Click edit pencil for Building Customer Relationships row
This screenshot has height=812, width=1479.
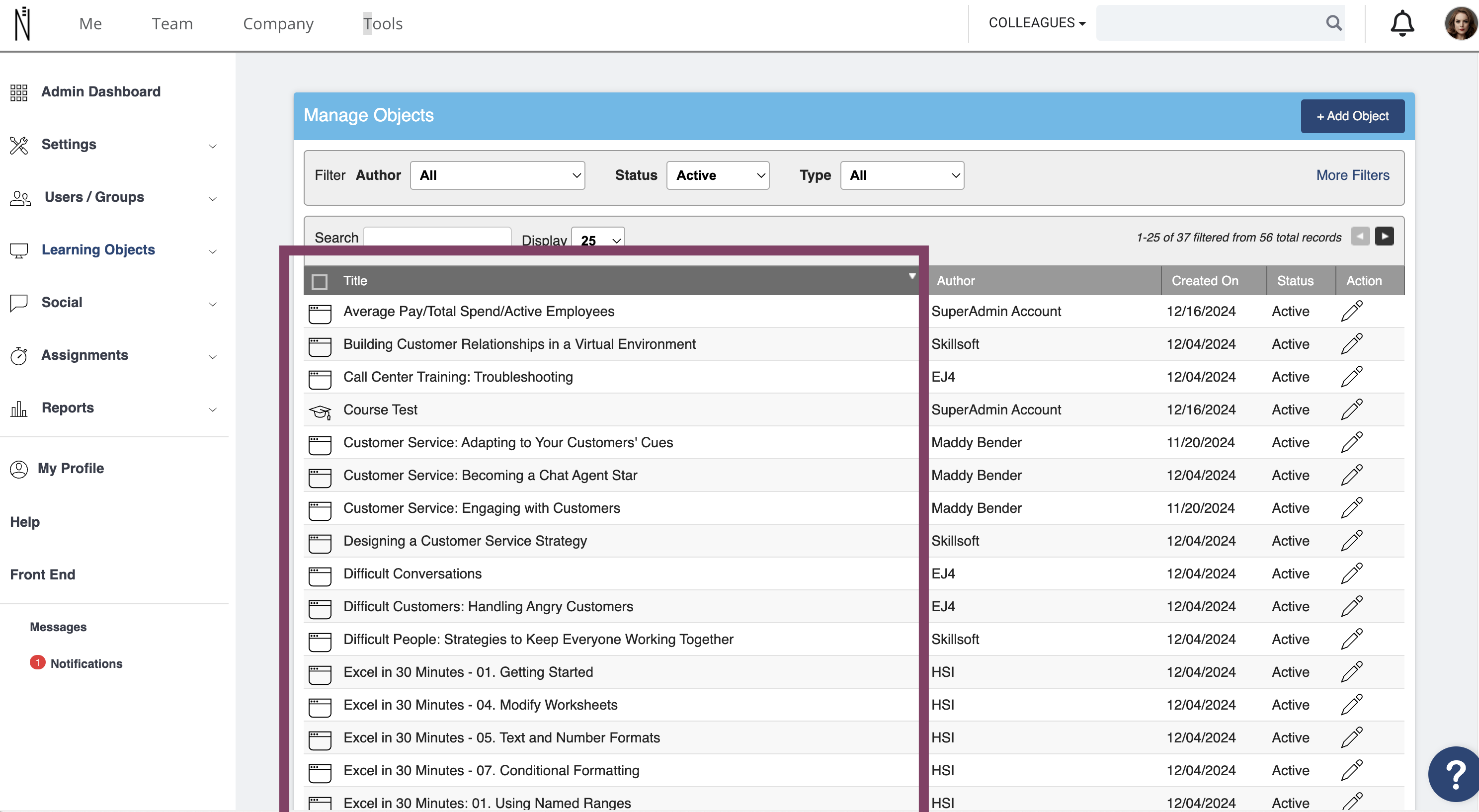[1352, 344]
